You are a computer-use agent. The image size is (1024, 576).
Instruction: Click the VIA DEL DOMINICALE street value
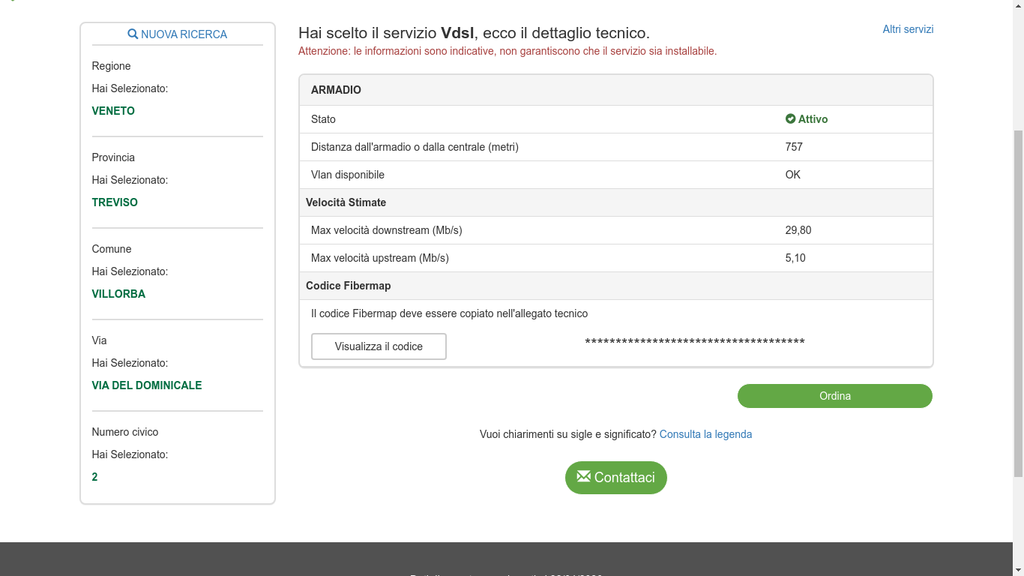point(147,385)
